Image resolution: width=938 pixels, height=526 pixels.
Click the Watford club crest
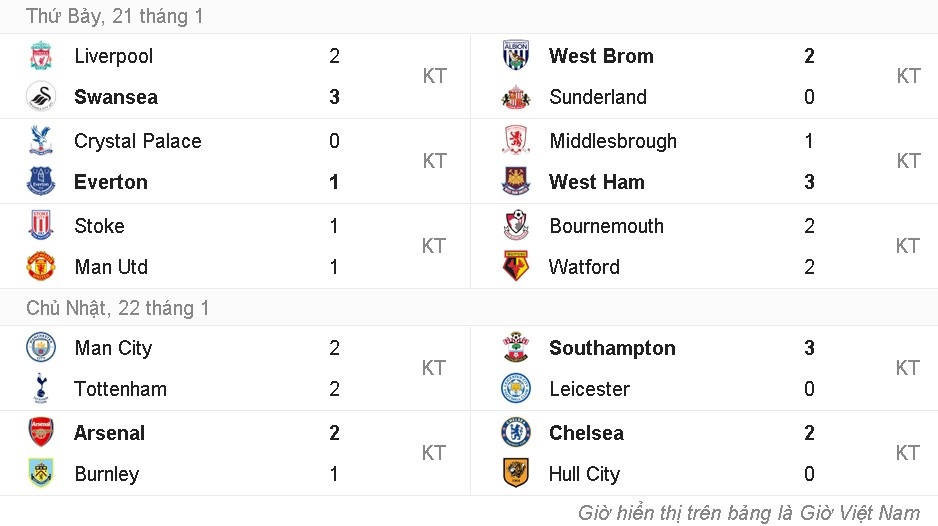515,267
